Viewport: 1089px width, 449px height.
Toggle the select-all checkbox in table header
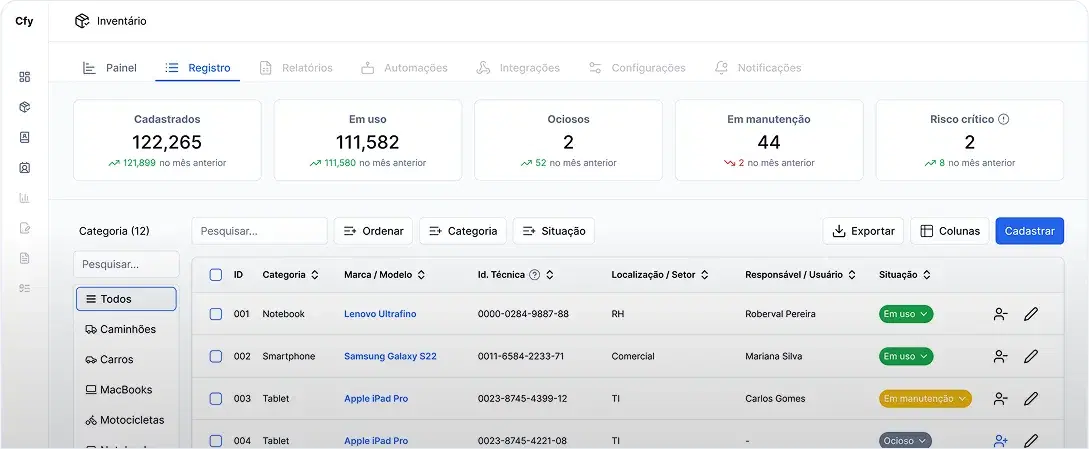(216, 275)
